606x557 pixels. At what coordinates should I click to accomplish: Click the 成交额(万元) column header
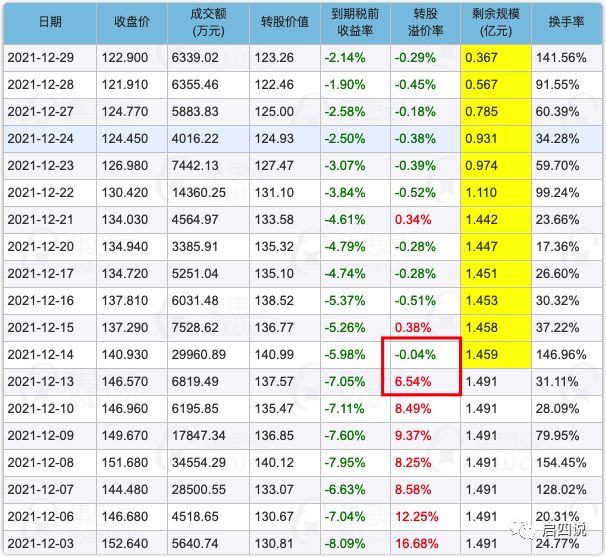208,23
